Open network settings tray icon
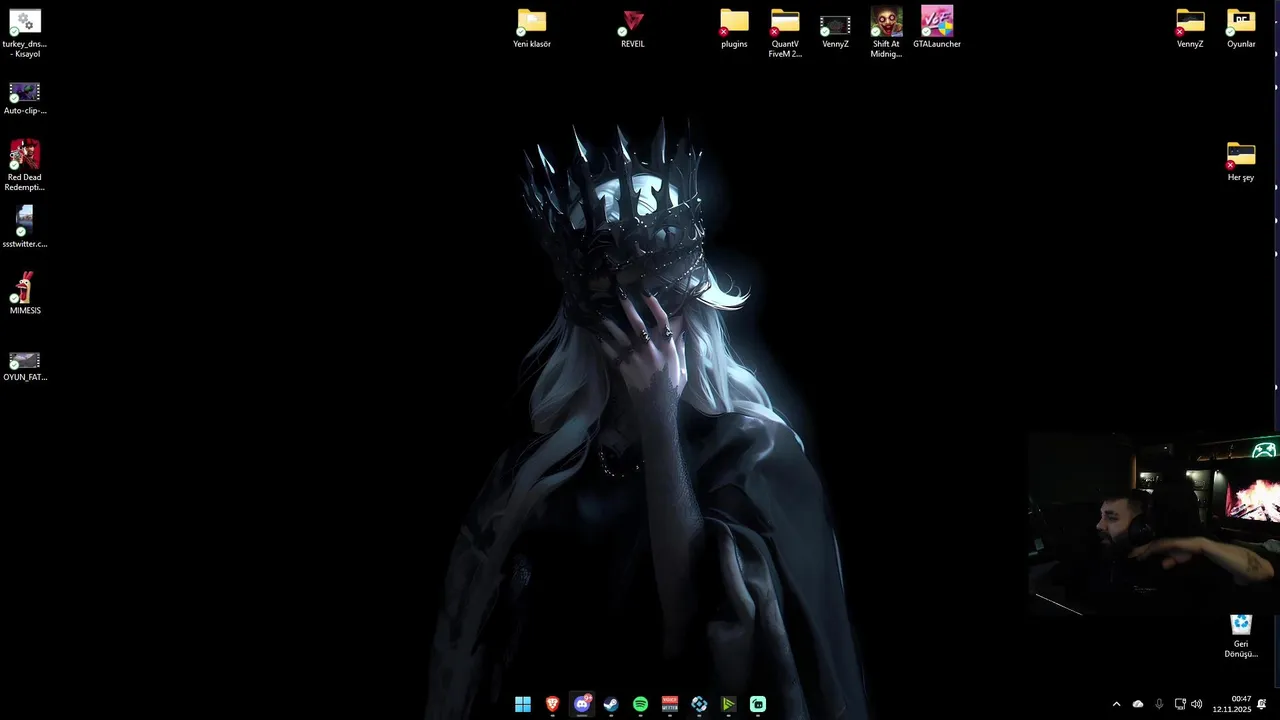Image resolution: width=1280 pixels, height=720 pixels. click(1180, 704)
